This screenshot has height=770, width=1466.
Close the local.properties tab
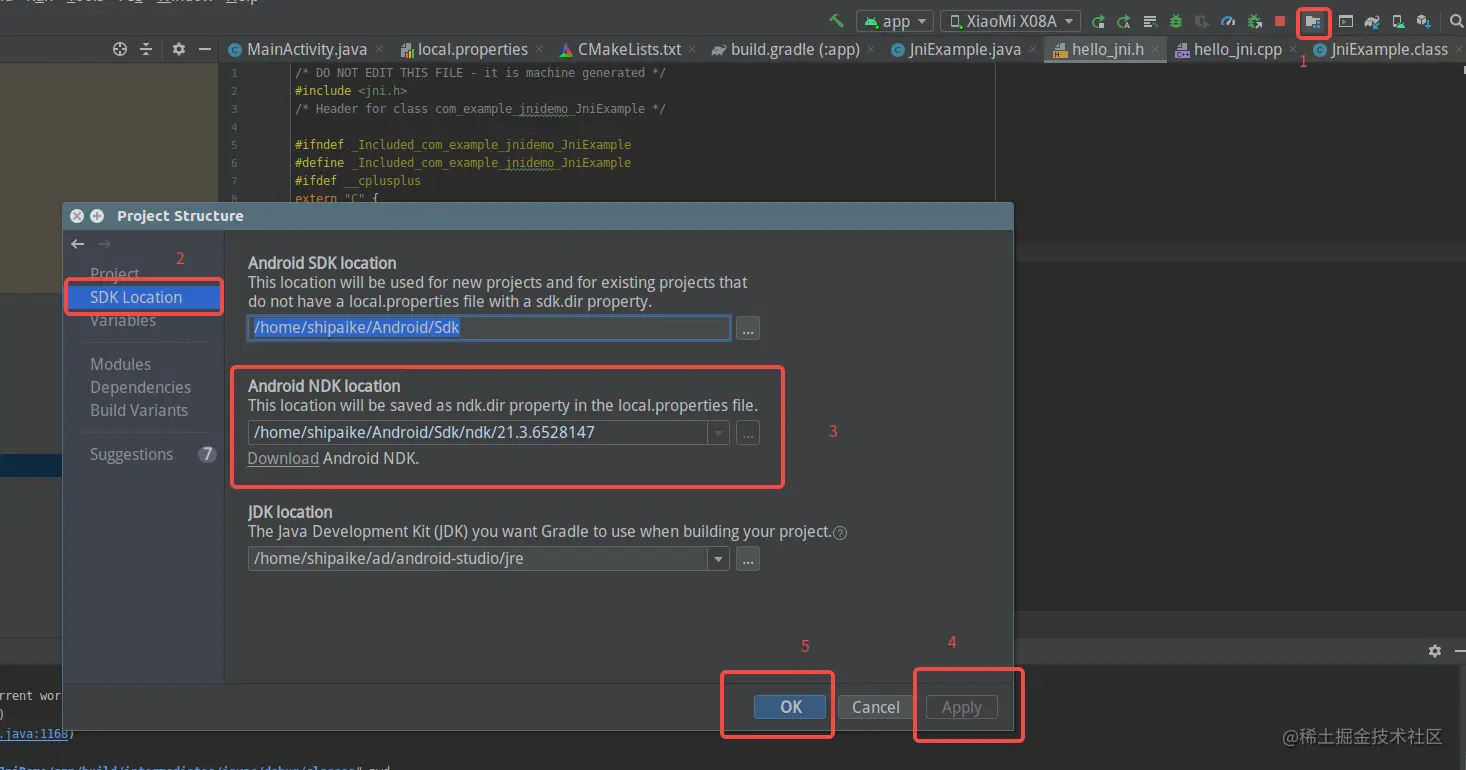(x=541, y=49)
